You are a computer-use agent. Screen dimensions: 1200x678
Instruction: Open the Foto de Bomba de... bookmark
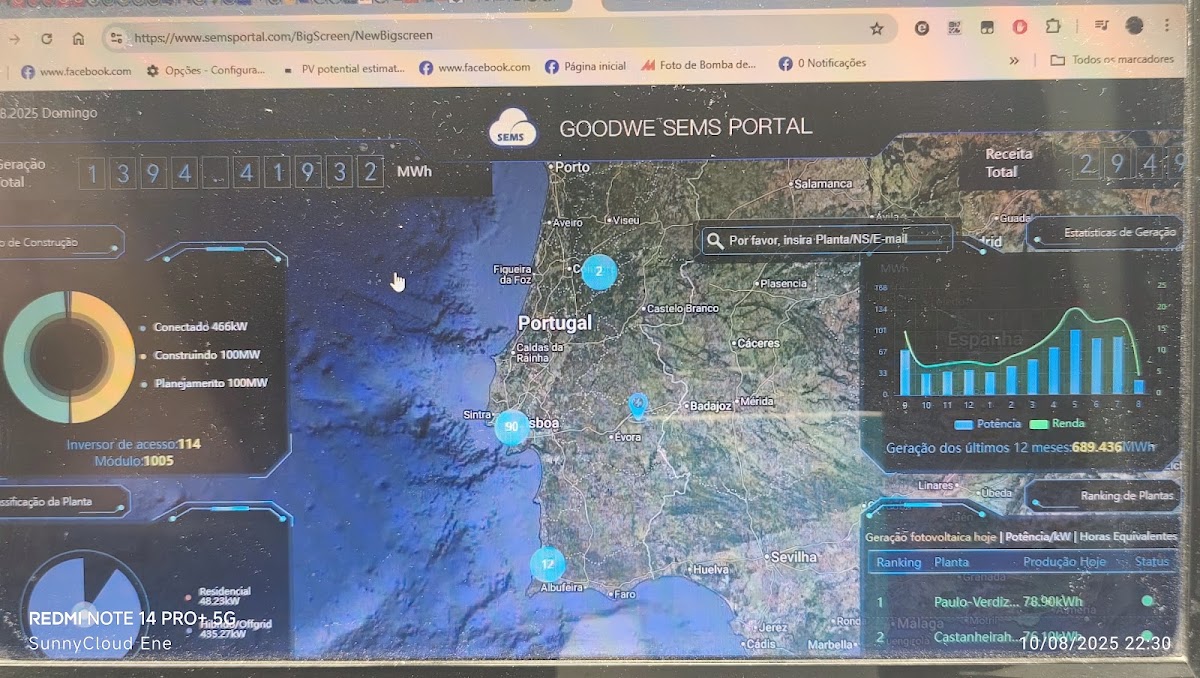point(699,65)
